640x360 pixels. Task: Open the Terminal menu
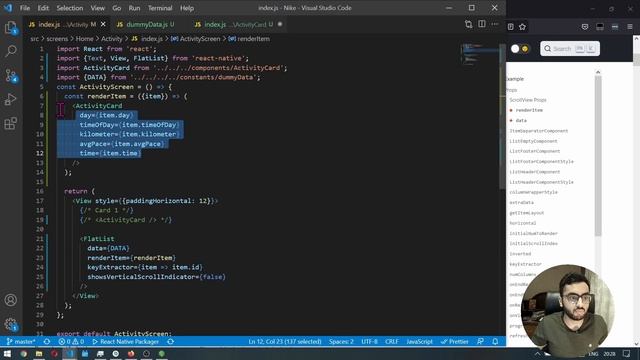coord(160,8)
